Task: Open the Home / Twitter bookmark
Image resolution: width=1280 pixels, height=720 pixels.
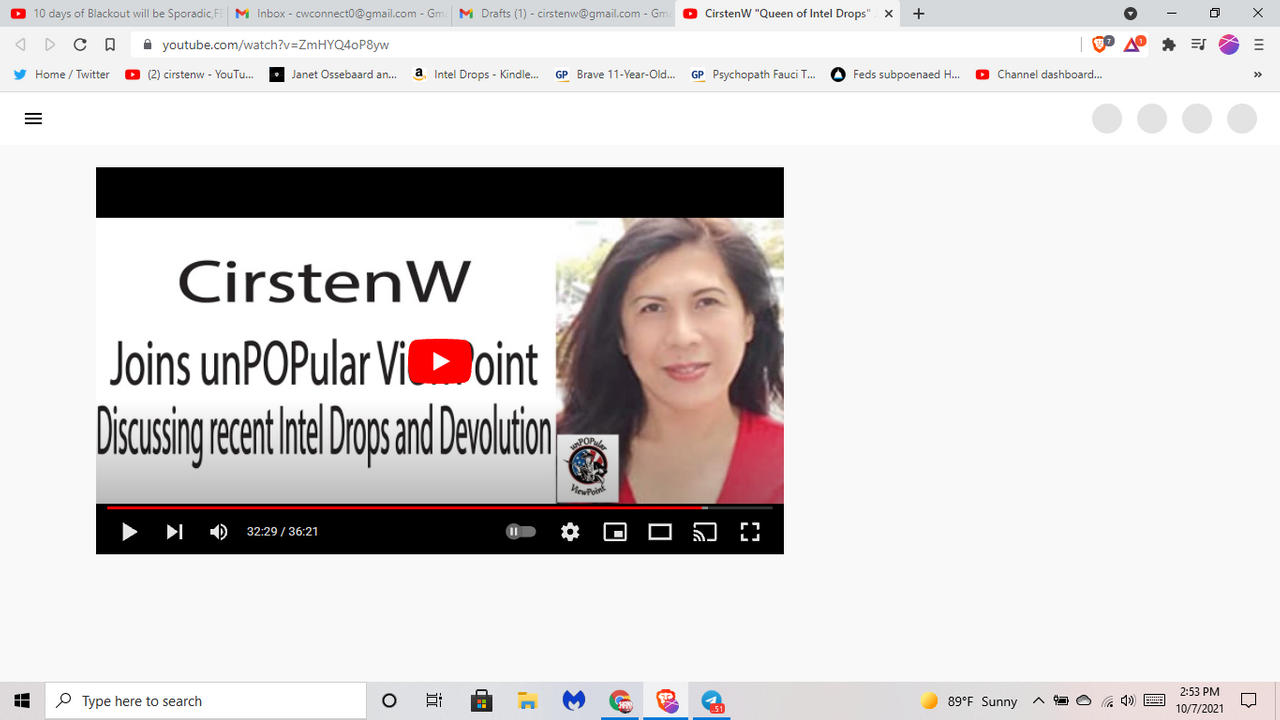Action: [62, 74]
